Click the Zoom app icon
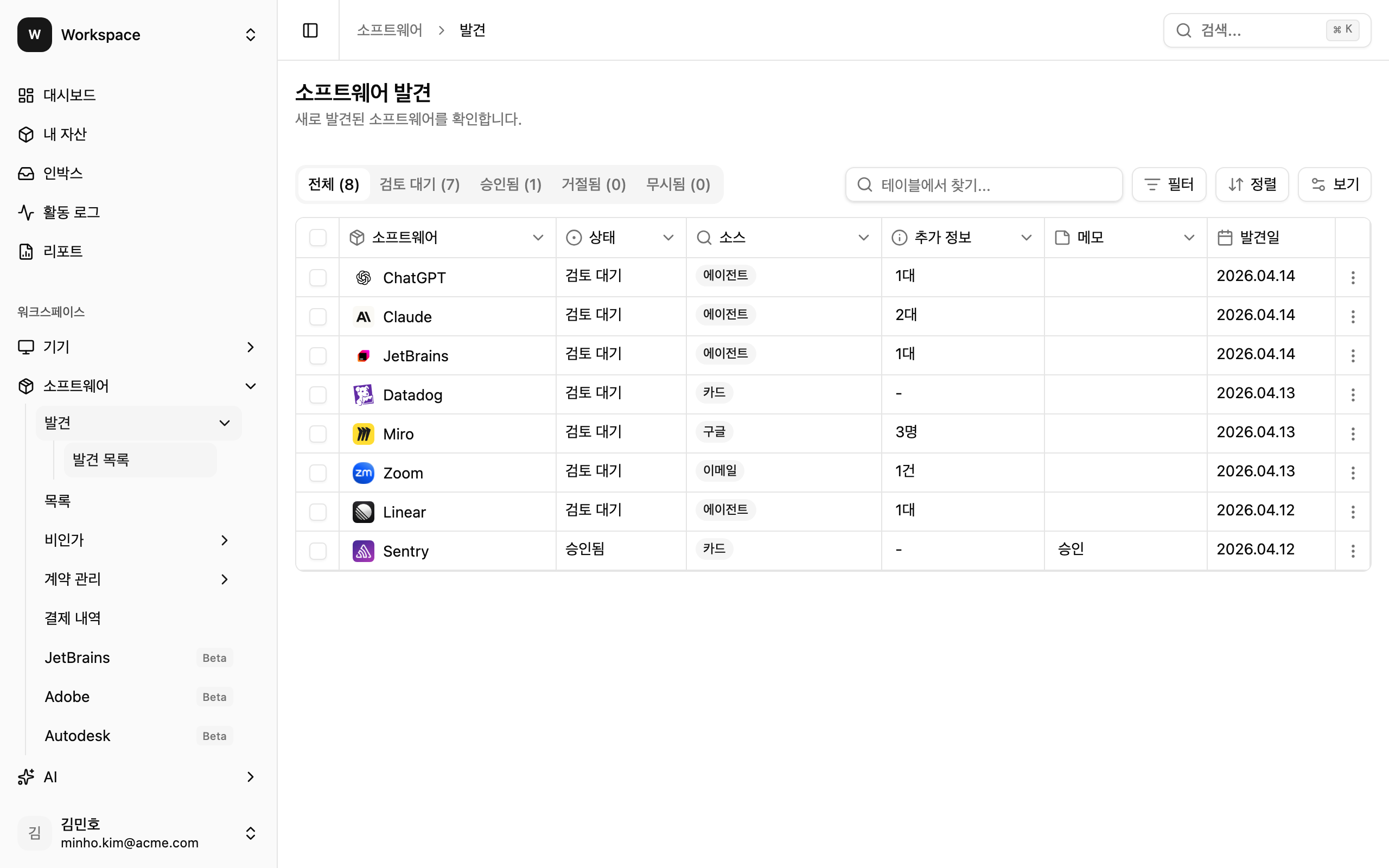1389x868 pixels. click(363, 473)
